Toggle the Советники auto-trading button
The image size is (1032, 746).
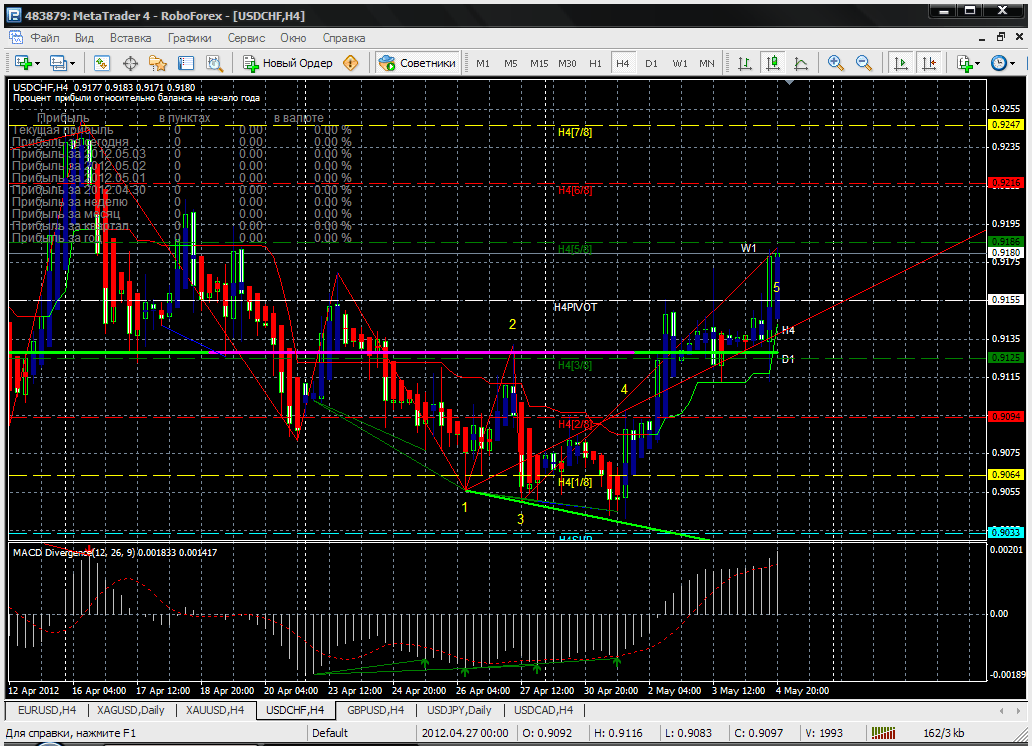point(418,63)
